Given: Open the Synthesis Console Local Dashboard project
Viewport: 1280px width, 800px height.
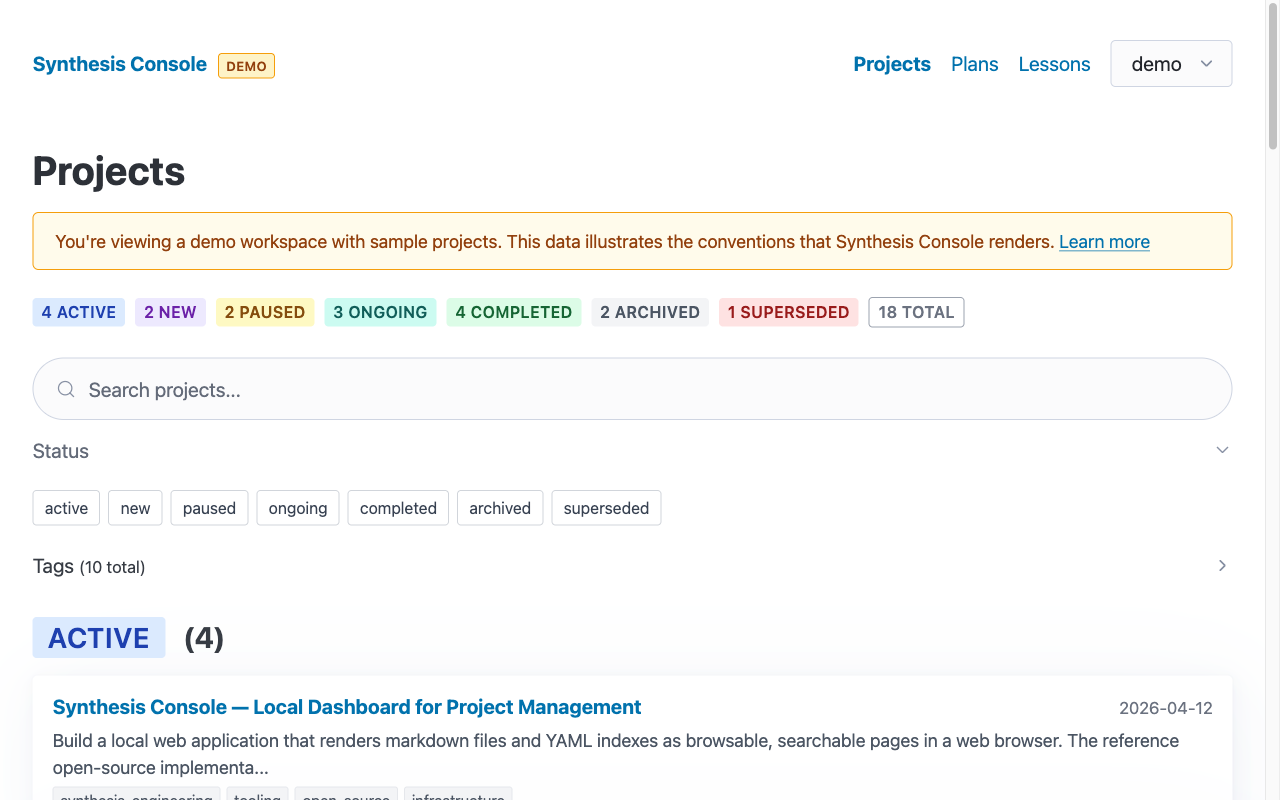Looking at the screenshot, I should coord(347,707).
